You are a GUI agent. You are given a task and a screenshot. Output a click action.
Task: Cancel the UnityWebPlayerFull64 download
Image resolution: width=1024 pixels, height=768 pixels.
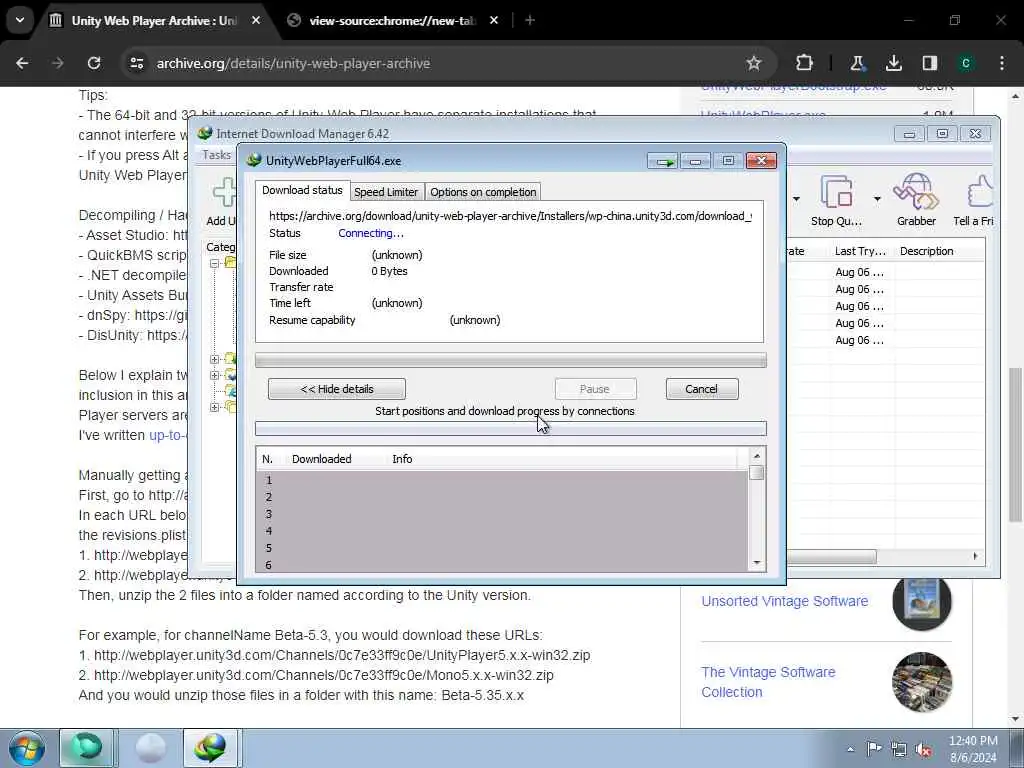(701, 389)
